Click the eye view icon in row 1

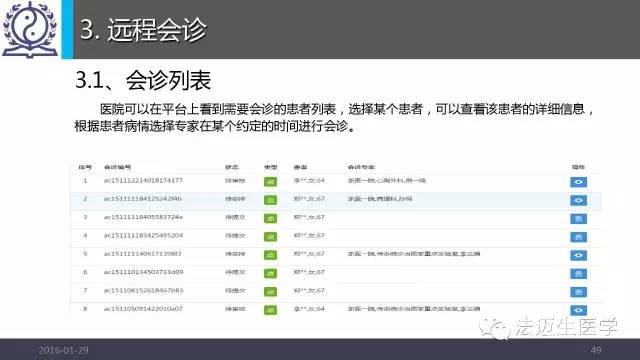click(x=578, y=182)
